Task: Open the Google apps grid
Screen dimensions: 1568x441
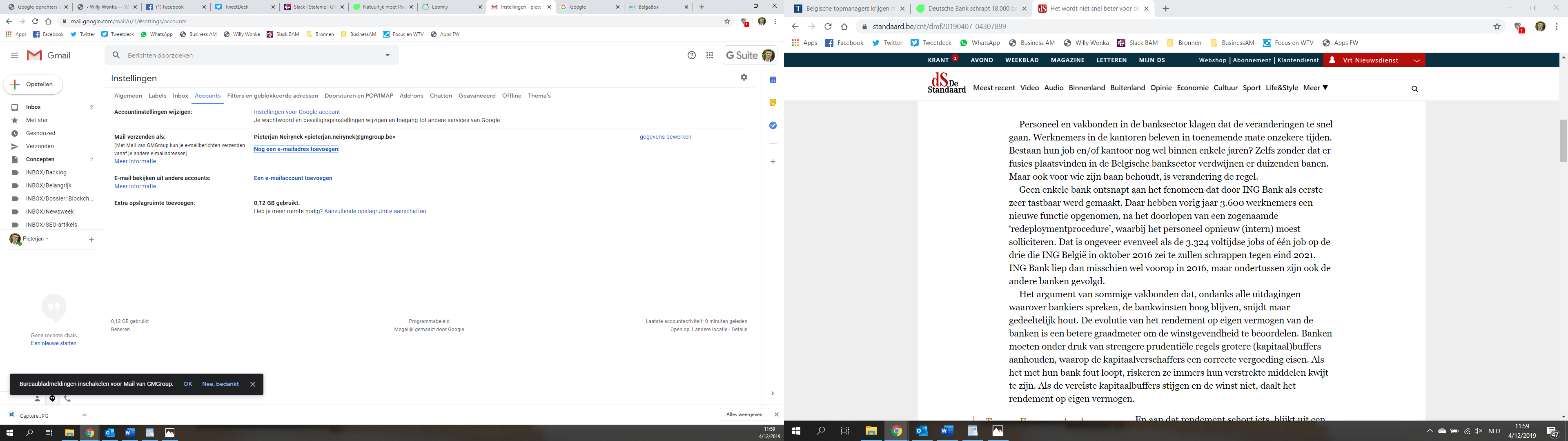Action: (709, 56)
